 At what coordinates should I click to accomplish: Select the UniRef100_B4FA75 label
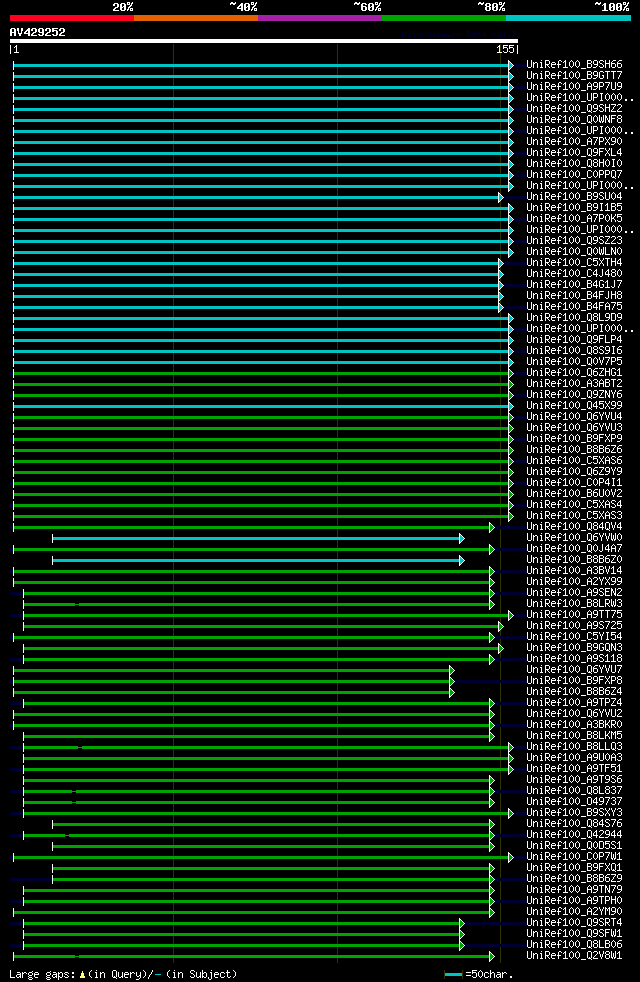point(574,307)
